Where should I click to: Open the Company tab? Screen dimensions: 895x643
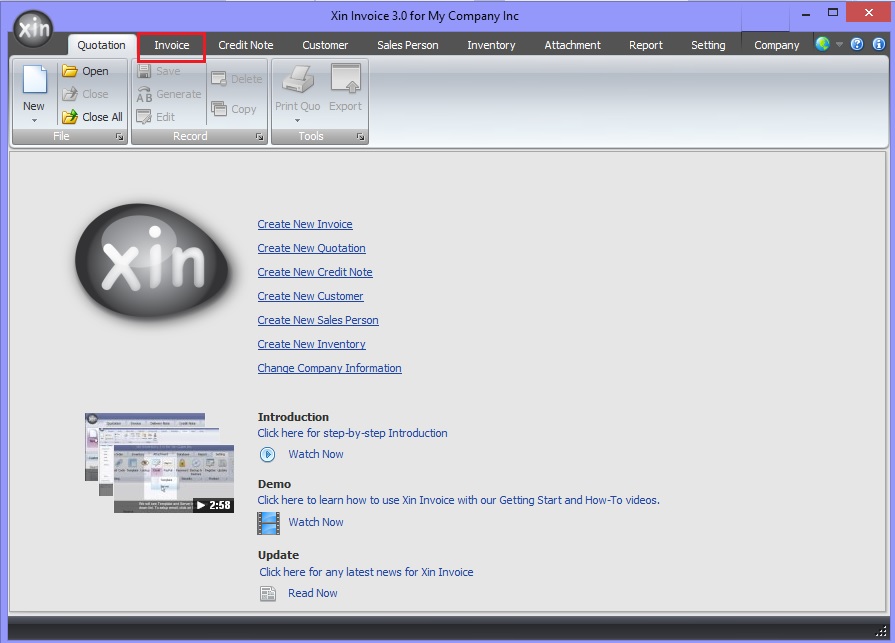[x=776, y=45]
